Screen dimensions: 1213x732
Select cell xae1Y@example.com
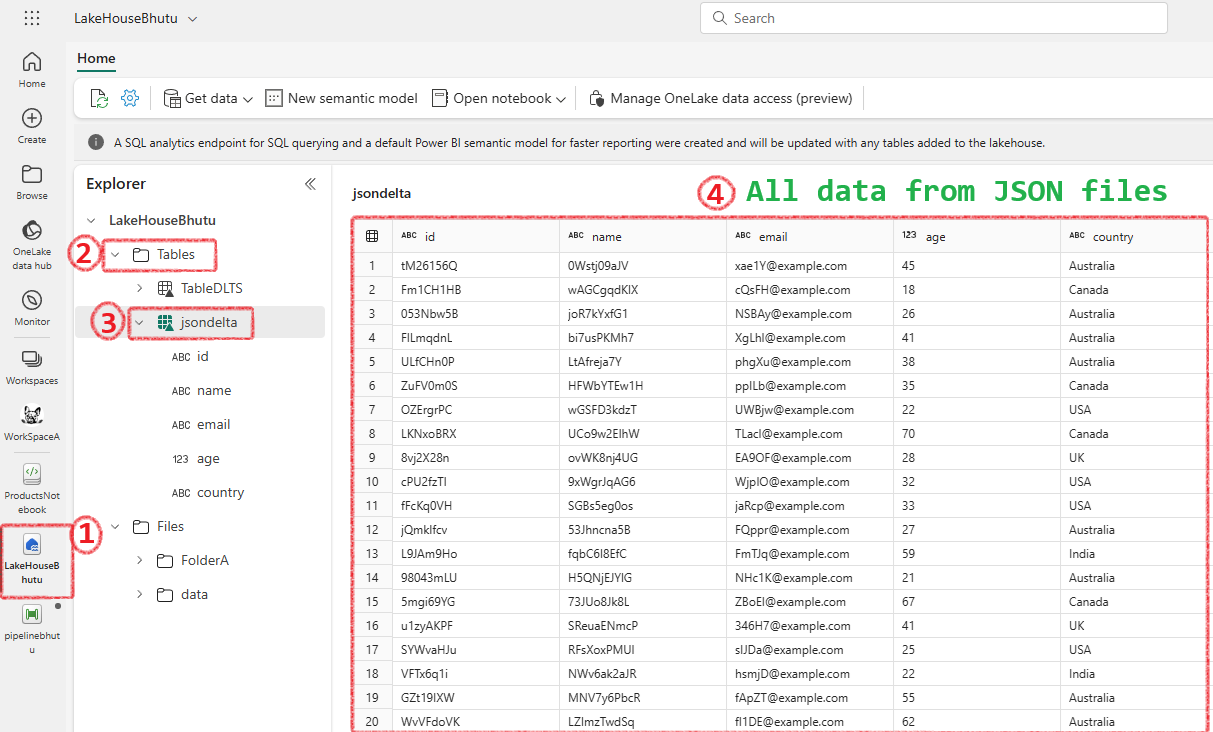(810, 266)
